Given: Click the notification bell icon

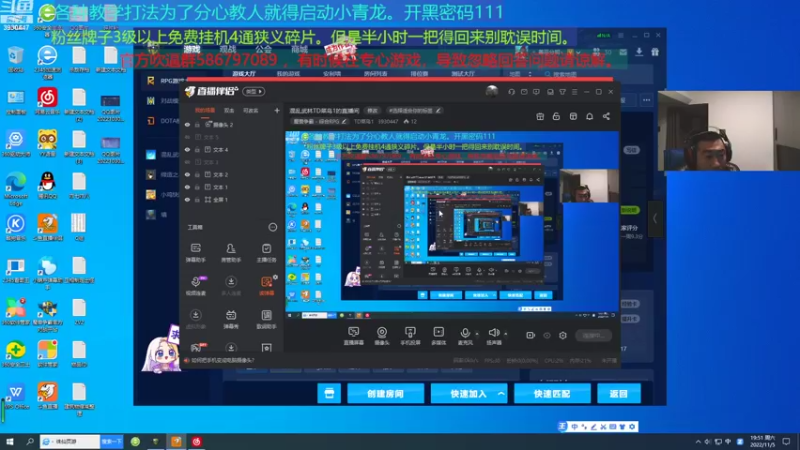Looking at the screenshot, I should coord(589,116).
